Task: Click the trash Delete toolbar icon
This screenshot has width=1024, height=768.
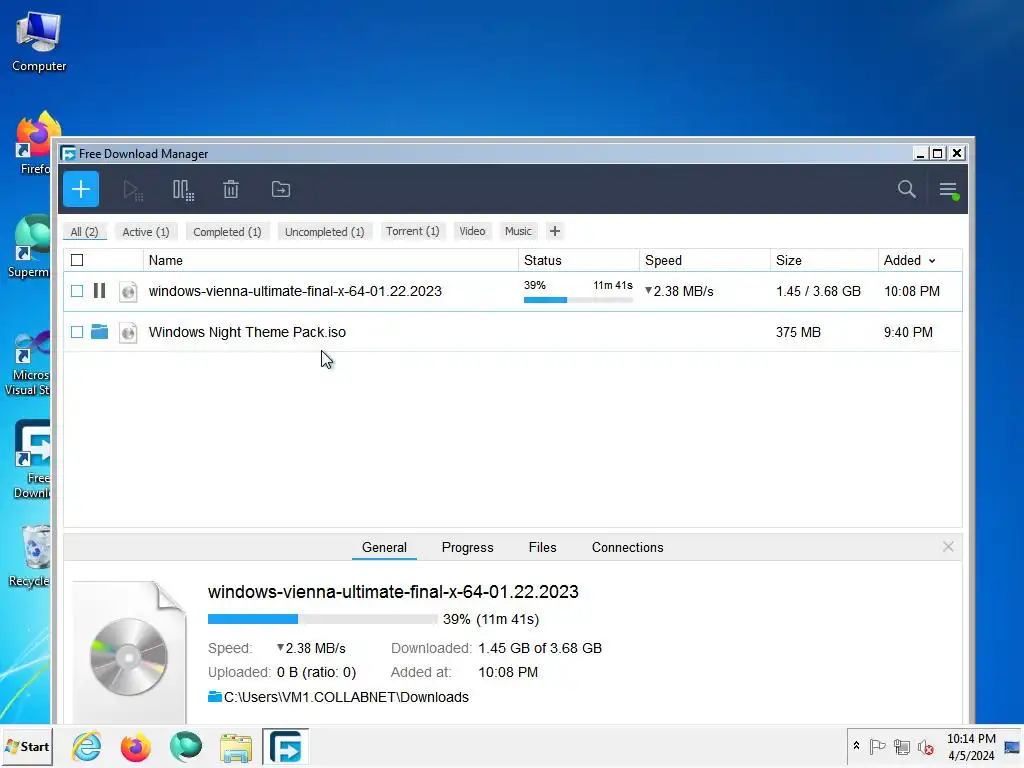Action: (231, 189)
